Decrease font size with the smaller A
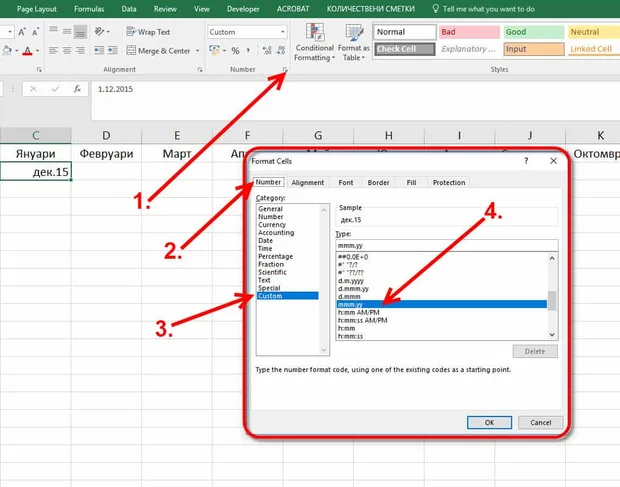 36,32
